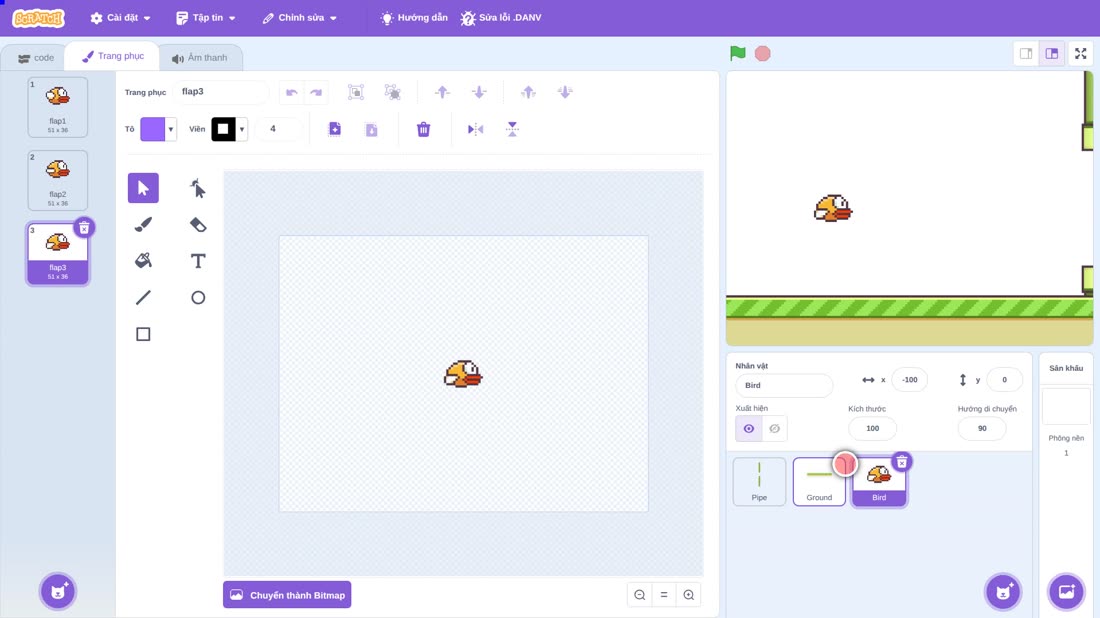This screenshot has height=618, width=1100.
Task: Open the outline color dropdown arrow
Action: 242,129
